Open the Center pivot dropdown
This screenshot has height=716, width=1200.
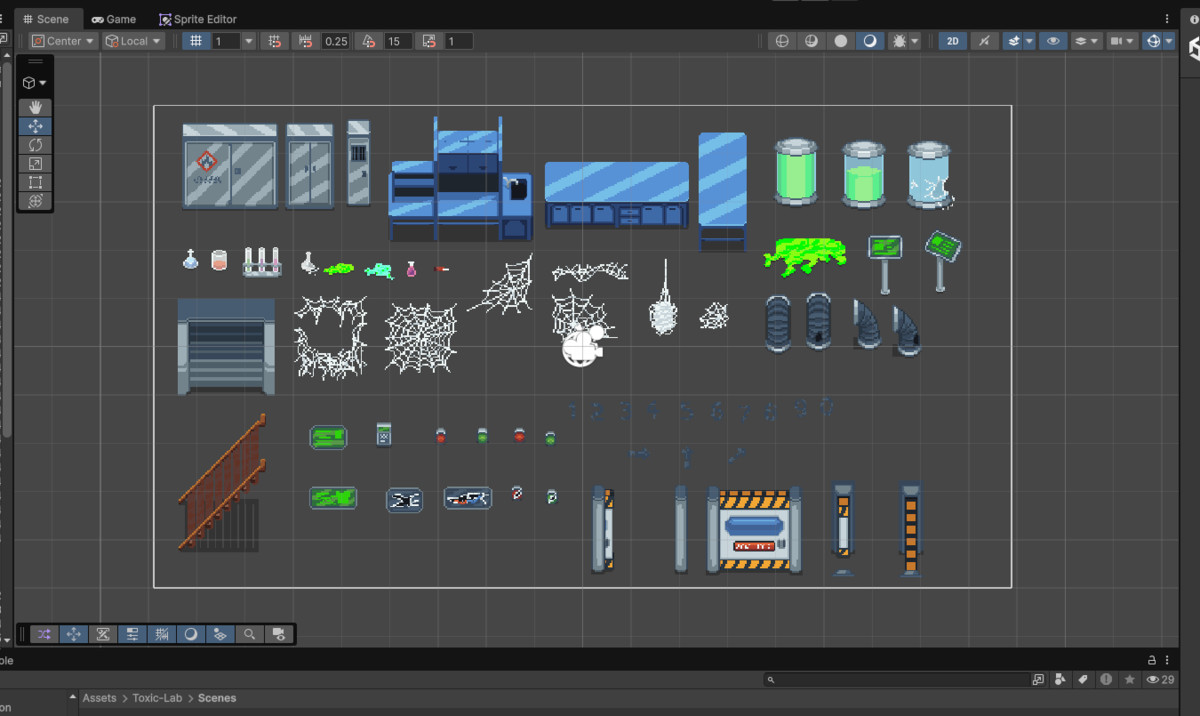click(63, 41)
